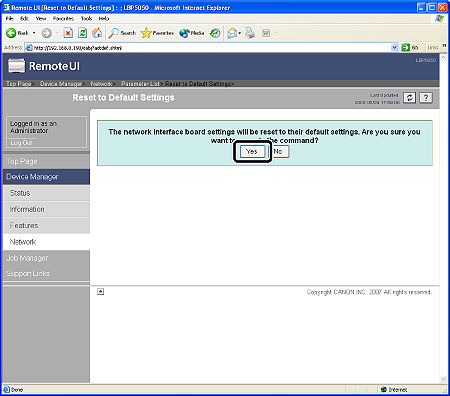Click the address bar URL field
450x396 pixels.
(x=211, y=48)
